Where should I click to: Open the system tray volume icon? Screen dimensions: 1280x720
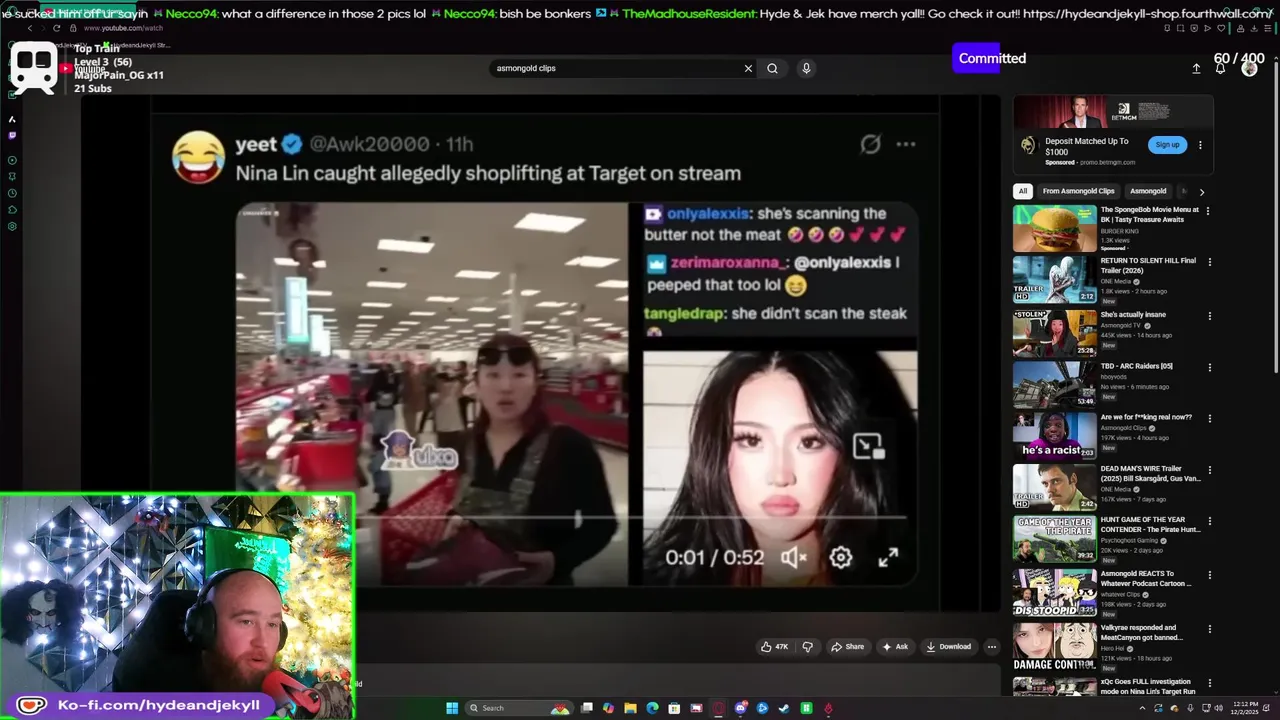(x=1218, y=708)
